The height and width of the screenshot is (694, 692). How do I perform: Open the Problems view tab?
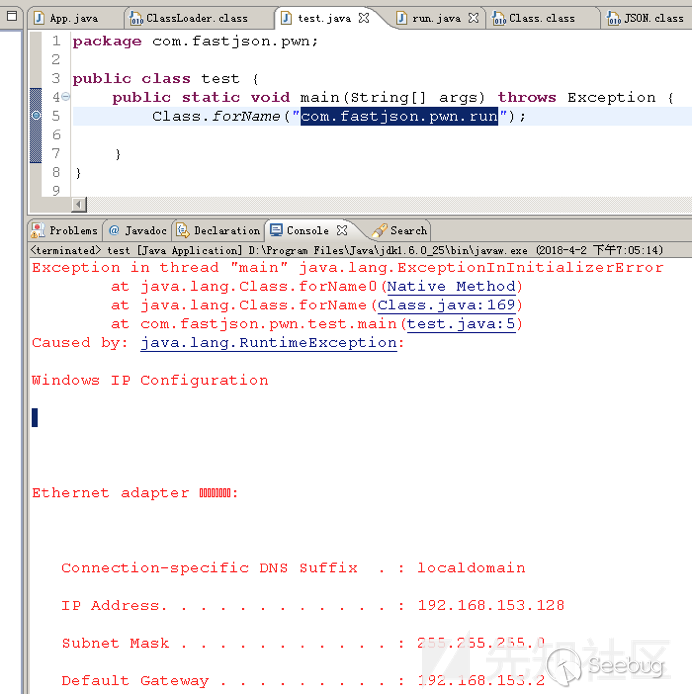point(66,230)
